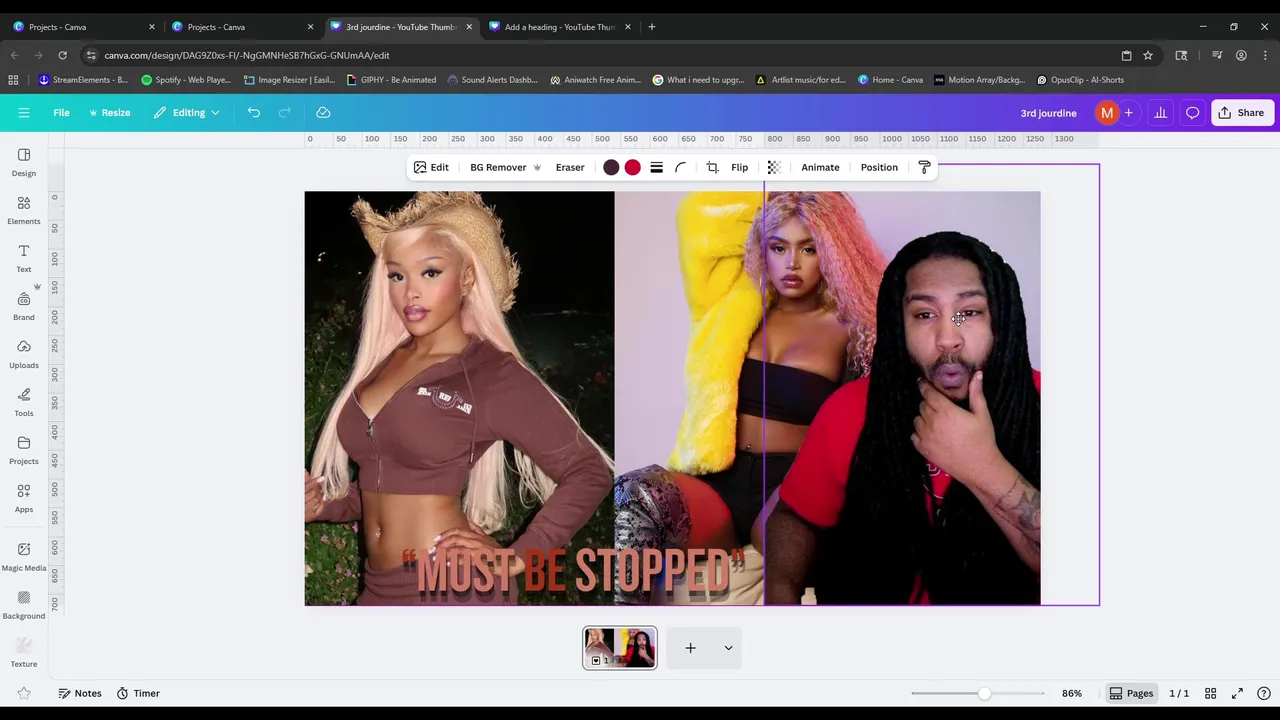The height and width of the screenshot is (720, 1280).
Task: Click the Share button
Action: pyautogui.click(x=1240, y=113)
